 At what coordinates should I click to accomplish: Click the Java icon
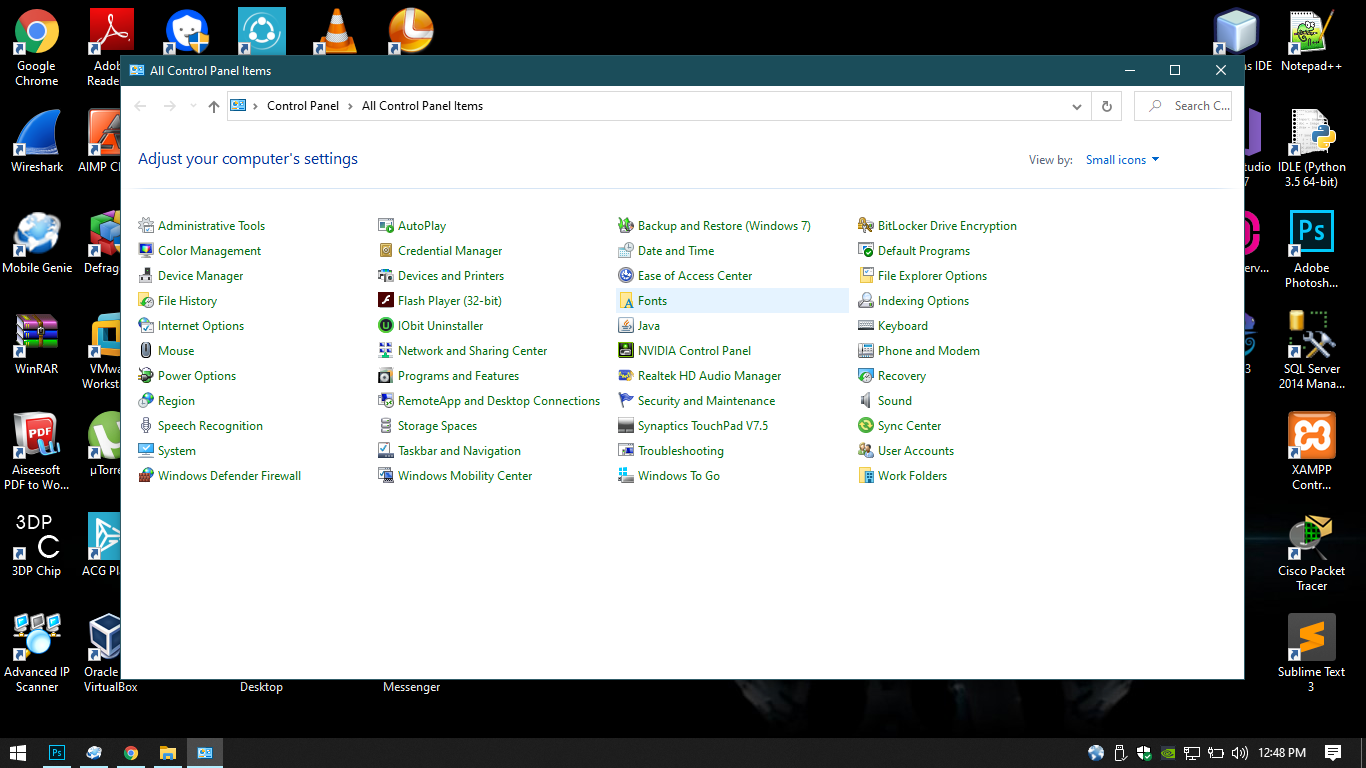pos(626,326)
